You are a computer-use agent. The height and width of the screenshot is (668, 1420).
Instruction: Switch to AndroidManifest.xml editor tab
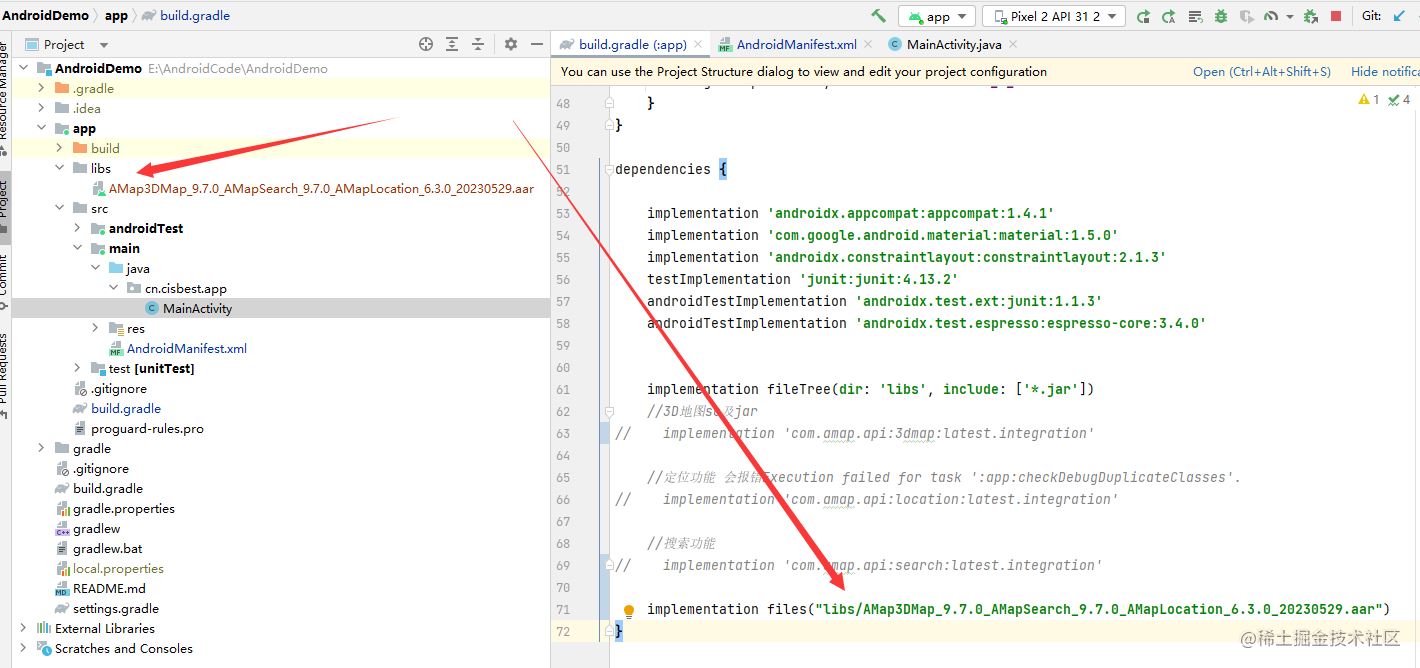point(796,44)
